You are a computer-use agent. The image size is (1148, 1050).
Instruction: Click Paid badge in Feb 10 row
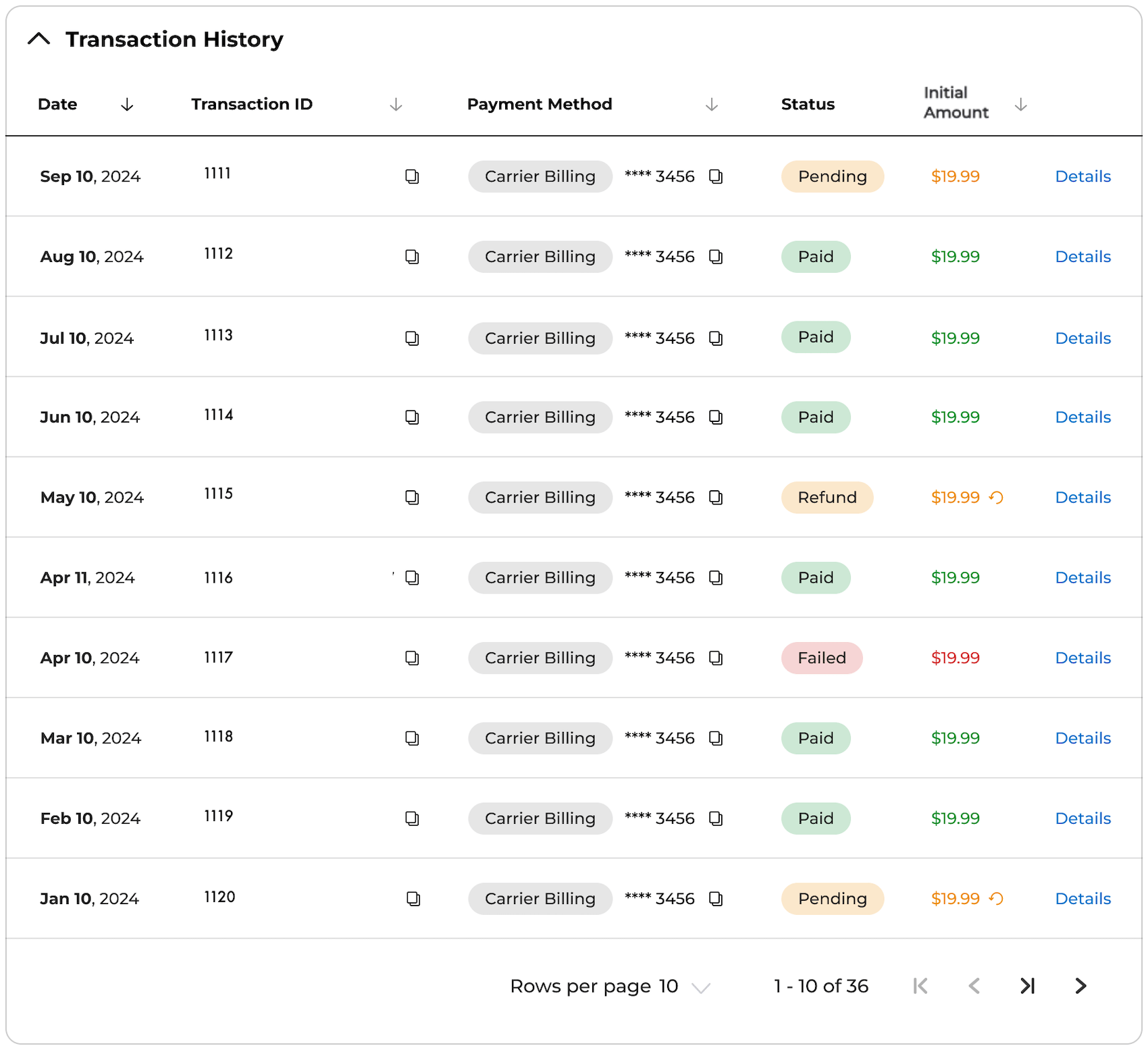click(816, 818)
